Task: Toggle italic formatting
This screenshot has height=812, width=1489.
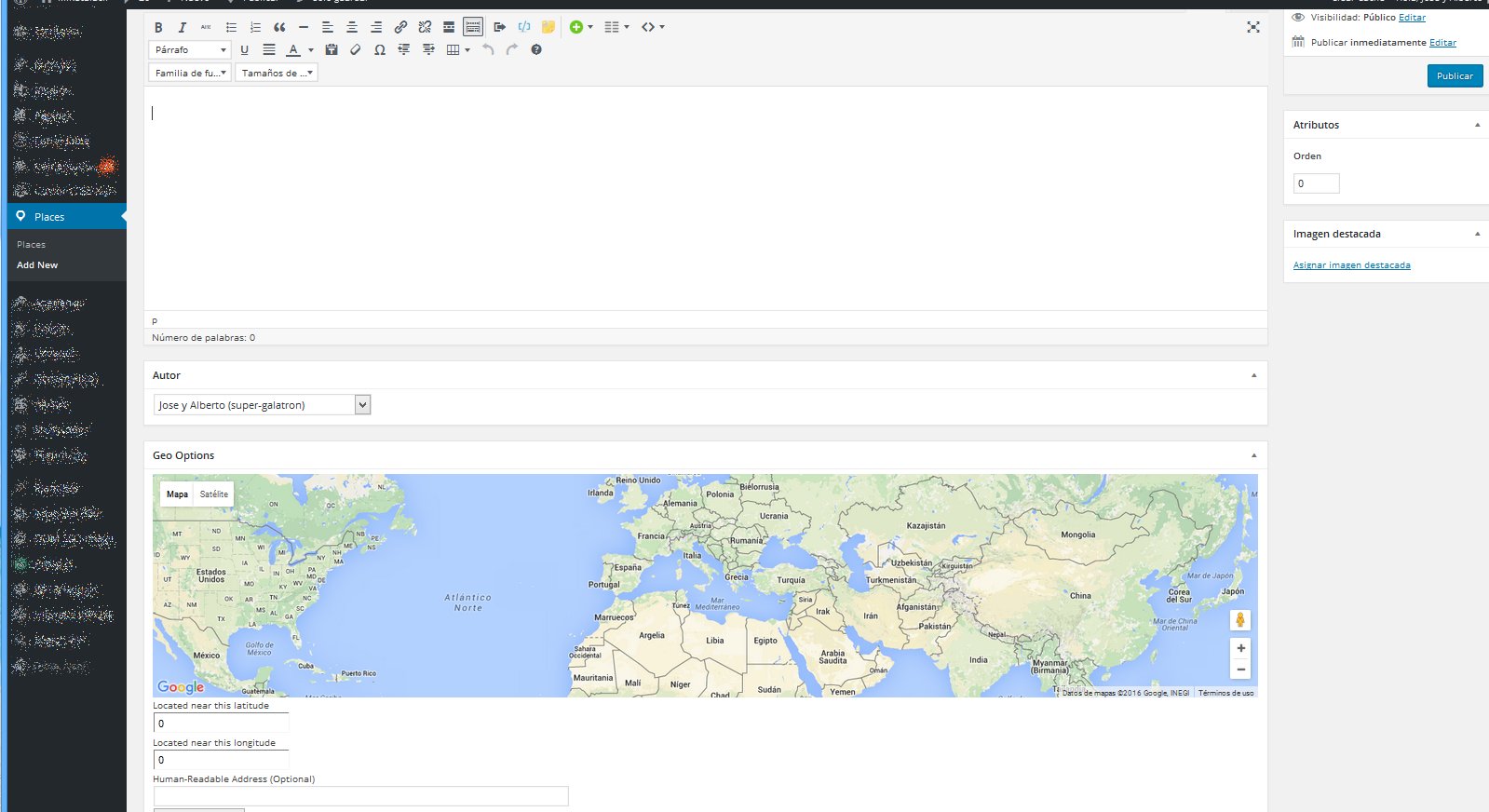Action: (183, 27)
